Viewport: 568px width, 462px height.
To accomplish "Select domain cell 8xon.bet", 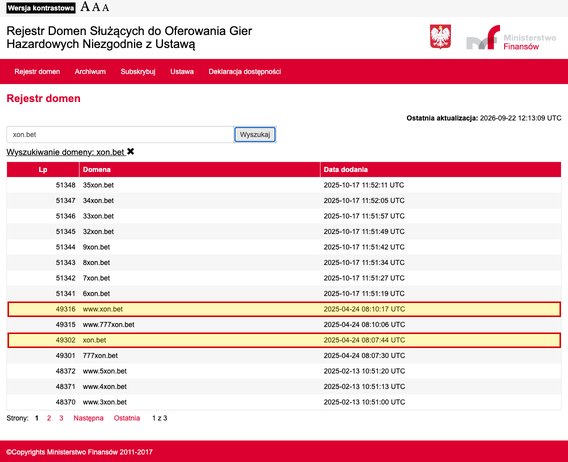I will coord(96,262).
